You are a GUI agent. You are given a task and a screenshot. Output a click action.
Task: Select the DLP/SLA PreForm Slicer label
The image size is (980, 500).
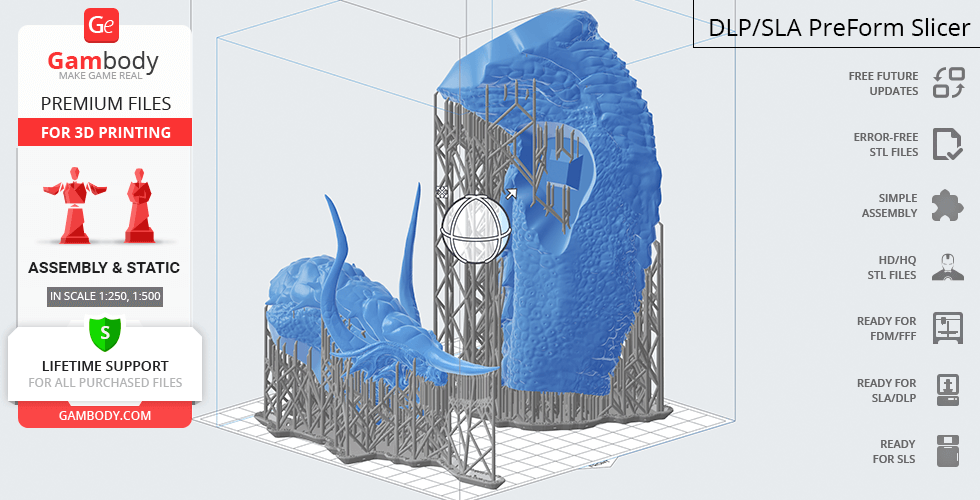coord(838,27)
